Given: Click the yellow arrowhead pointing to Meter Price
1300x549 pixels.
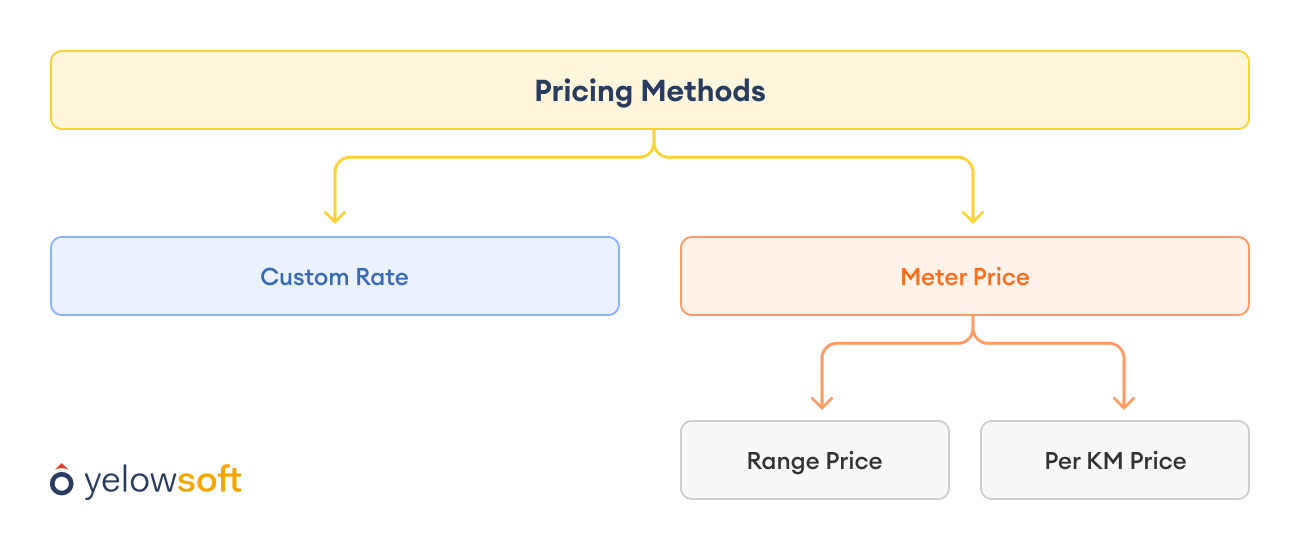Looking at the screenshot, I should tap(972, 215).
